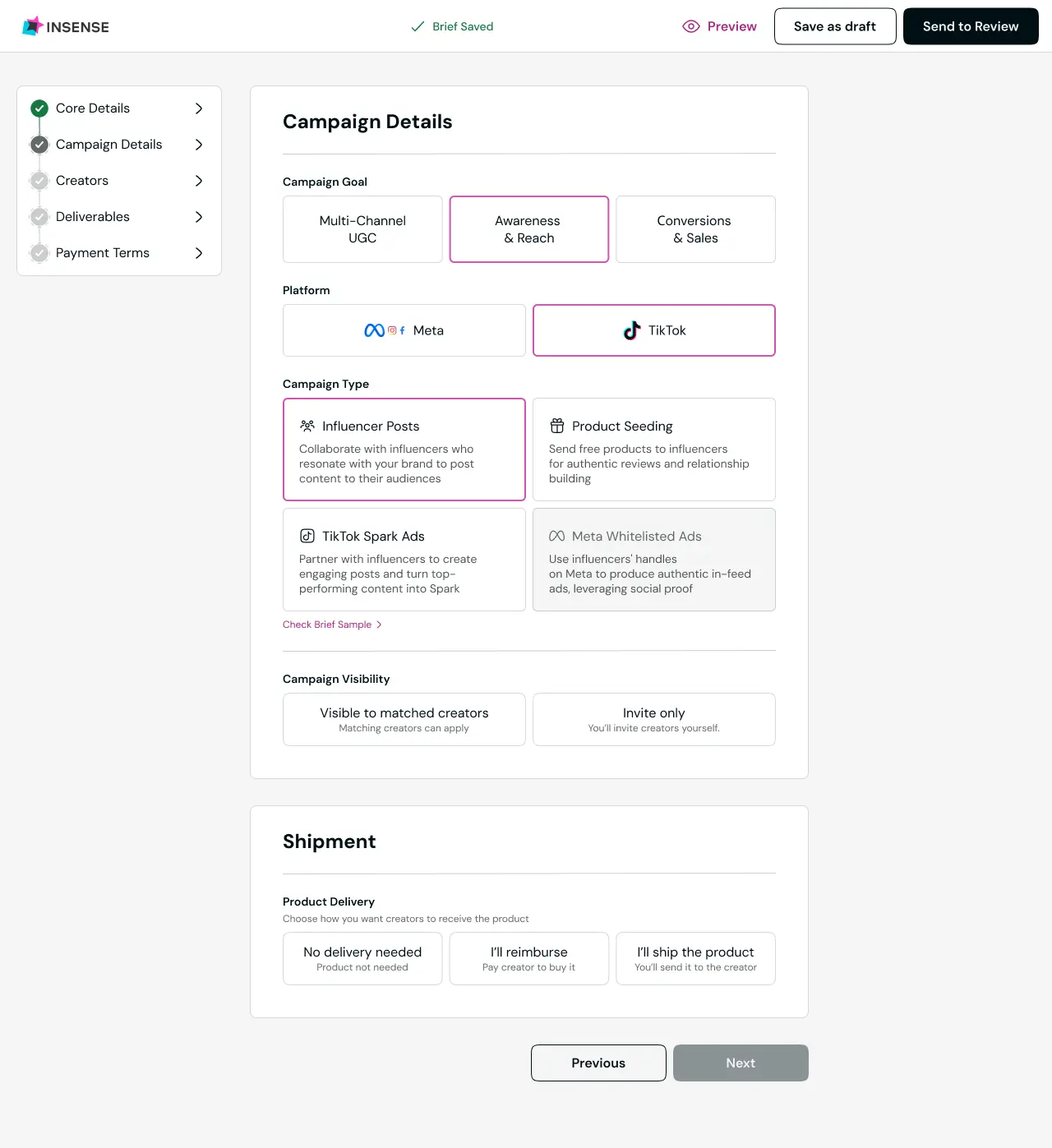Image resolution: width=1052 pixels, height=1148 pixels.
Task: Select Awareness & Reach campaign goal
Action: click(x=529, y=229)
